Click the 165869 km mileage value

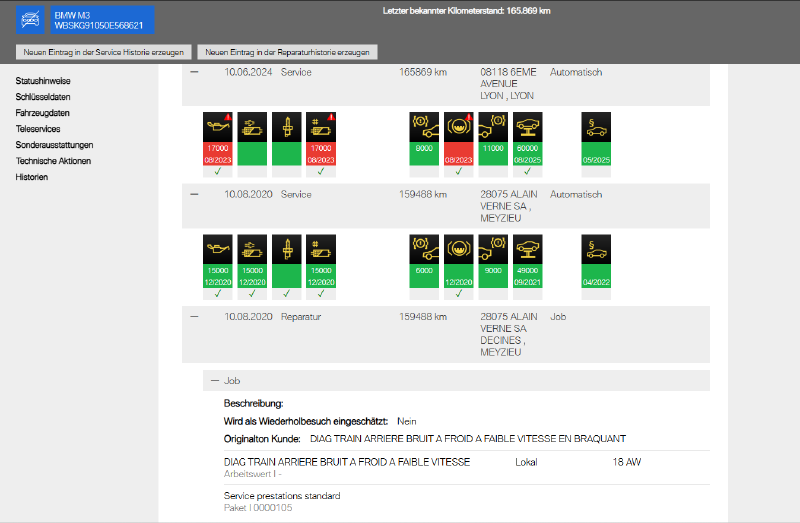coord(423,72)
